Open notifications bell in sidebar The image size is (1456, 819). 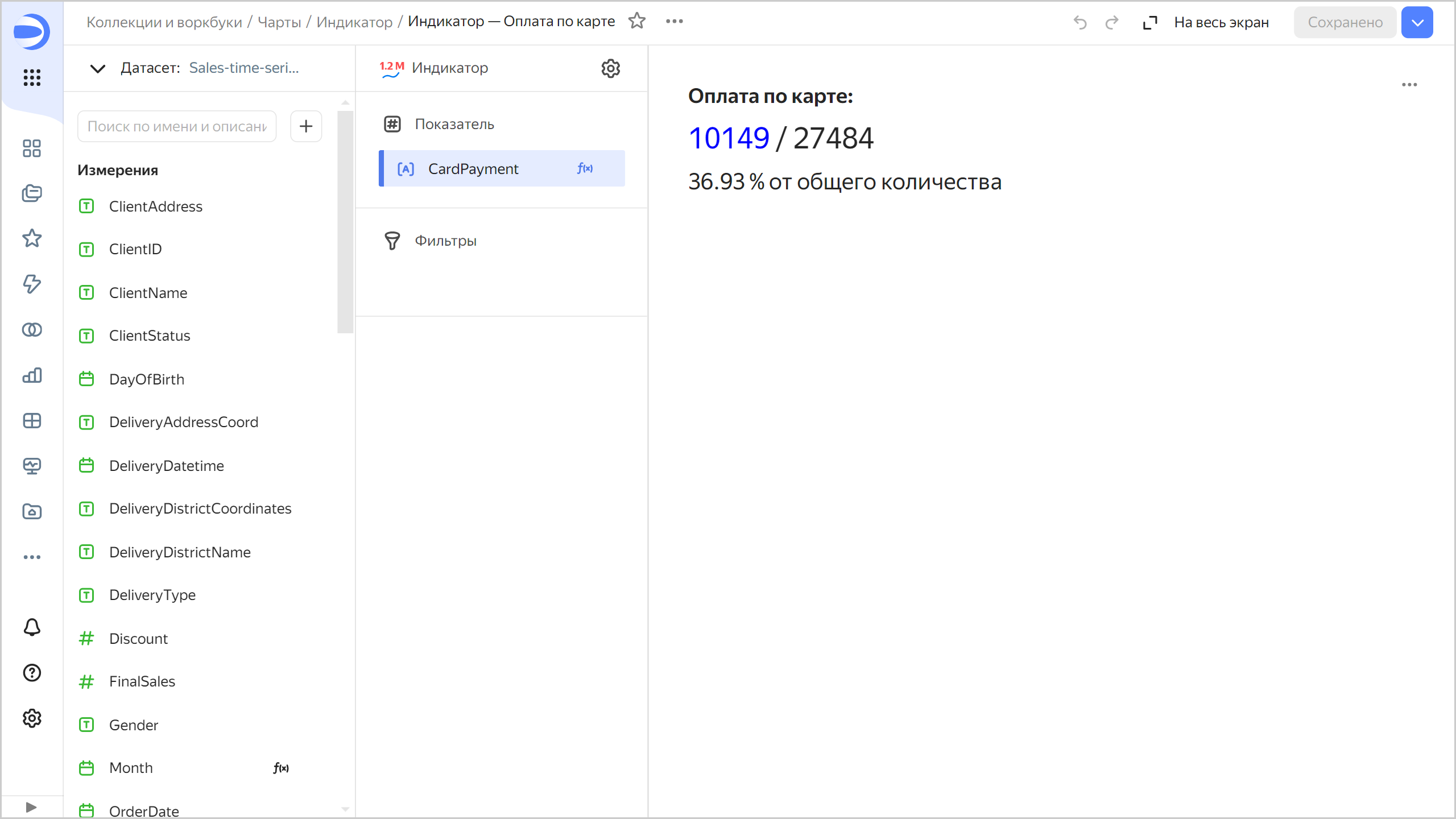pyautogui.click(x=32, y=627)
